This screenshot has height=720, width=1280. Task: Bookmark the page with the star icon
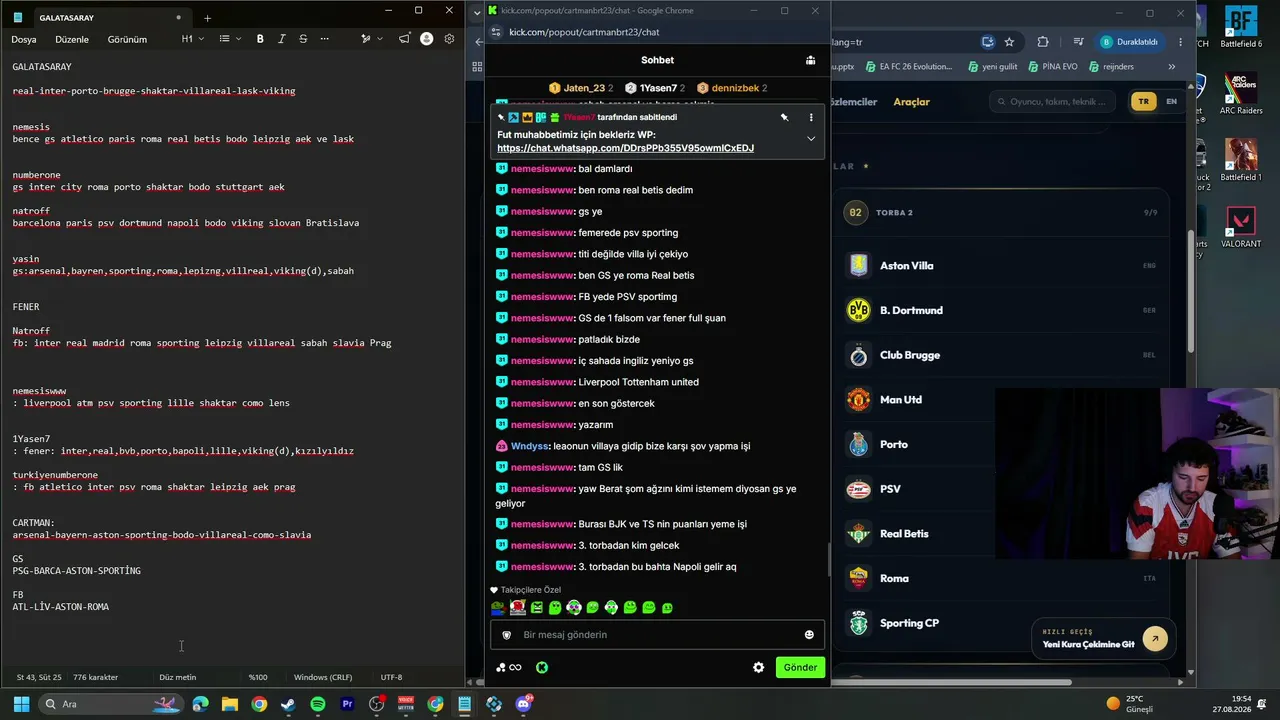tap(1009, 42)
